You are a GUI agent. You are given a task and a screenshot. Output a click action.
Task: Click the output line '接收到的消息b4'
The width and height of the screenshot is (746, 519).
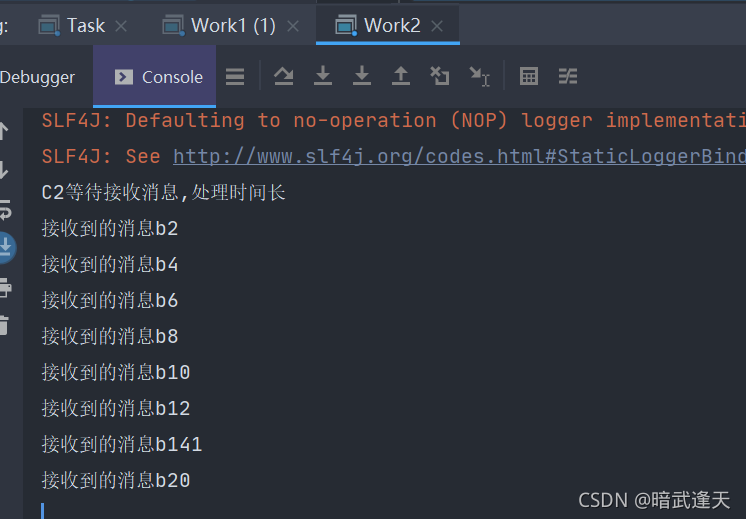coord(110,264)
